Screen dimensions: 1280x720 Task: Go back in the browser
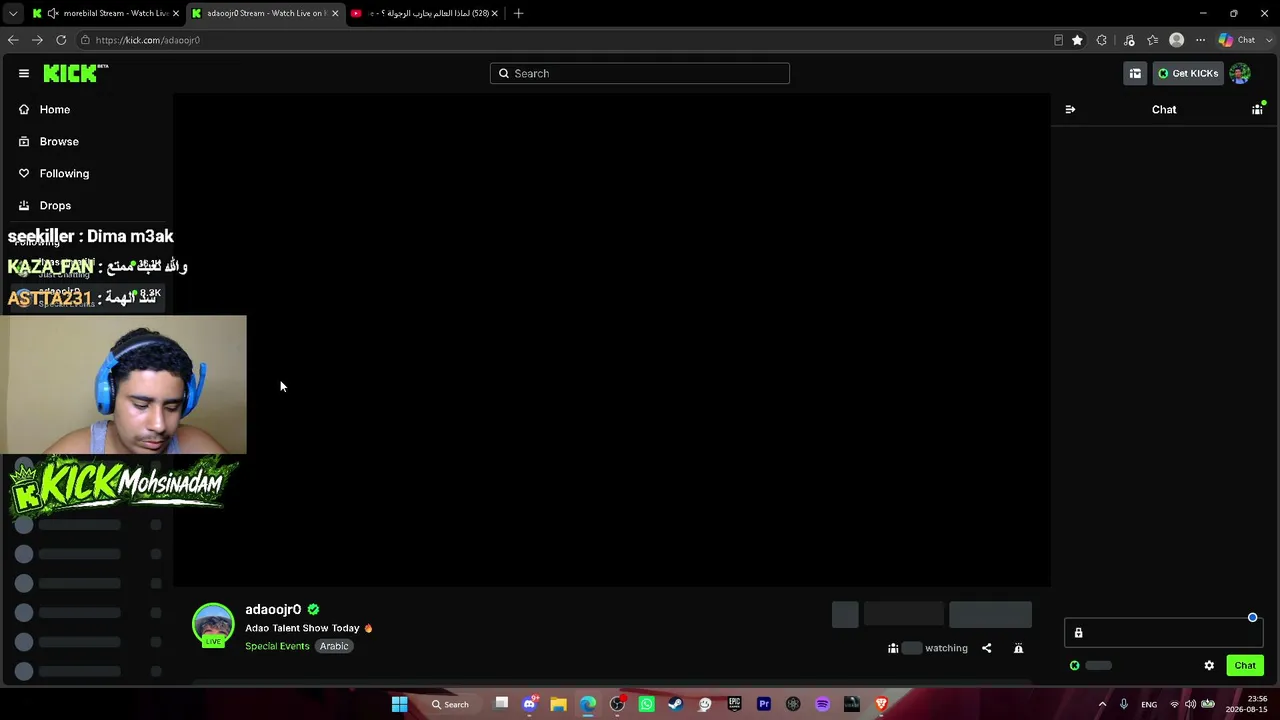[13, 40]
